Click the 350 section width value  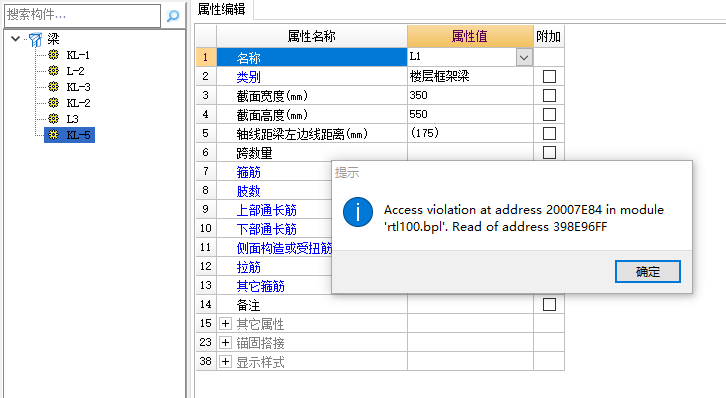pyautogui.click(x=470, y=95)
